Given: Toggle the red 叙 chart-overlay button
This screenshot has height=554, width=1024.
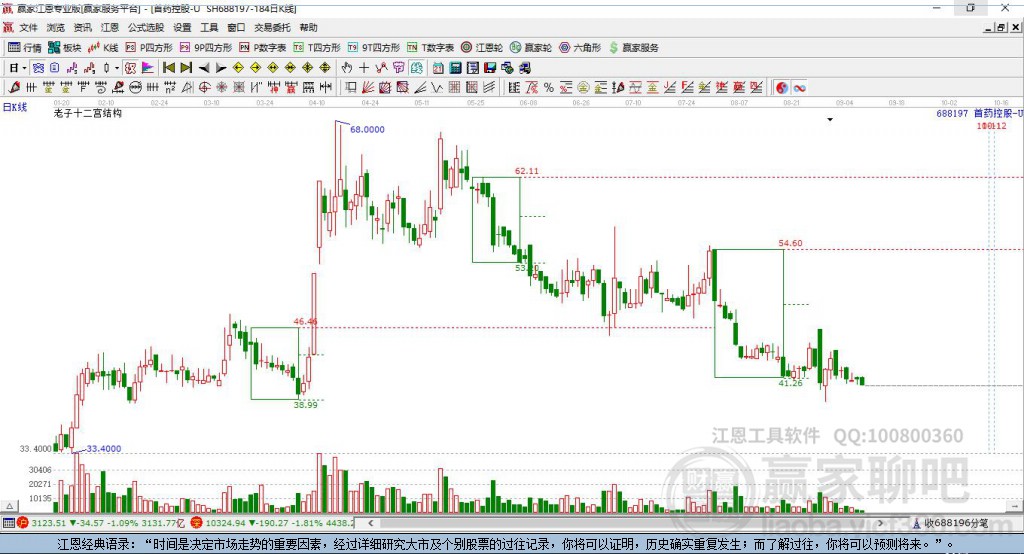Looking at the screenshot, I should coord(131,68).
